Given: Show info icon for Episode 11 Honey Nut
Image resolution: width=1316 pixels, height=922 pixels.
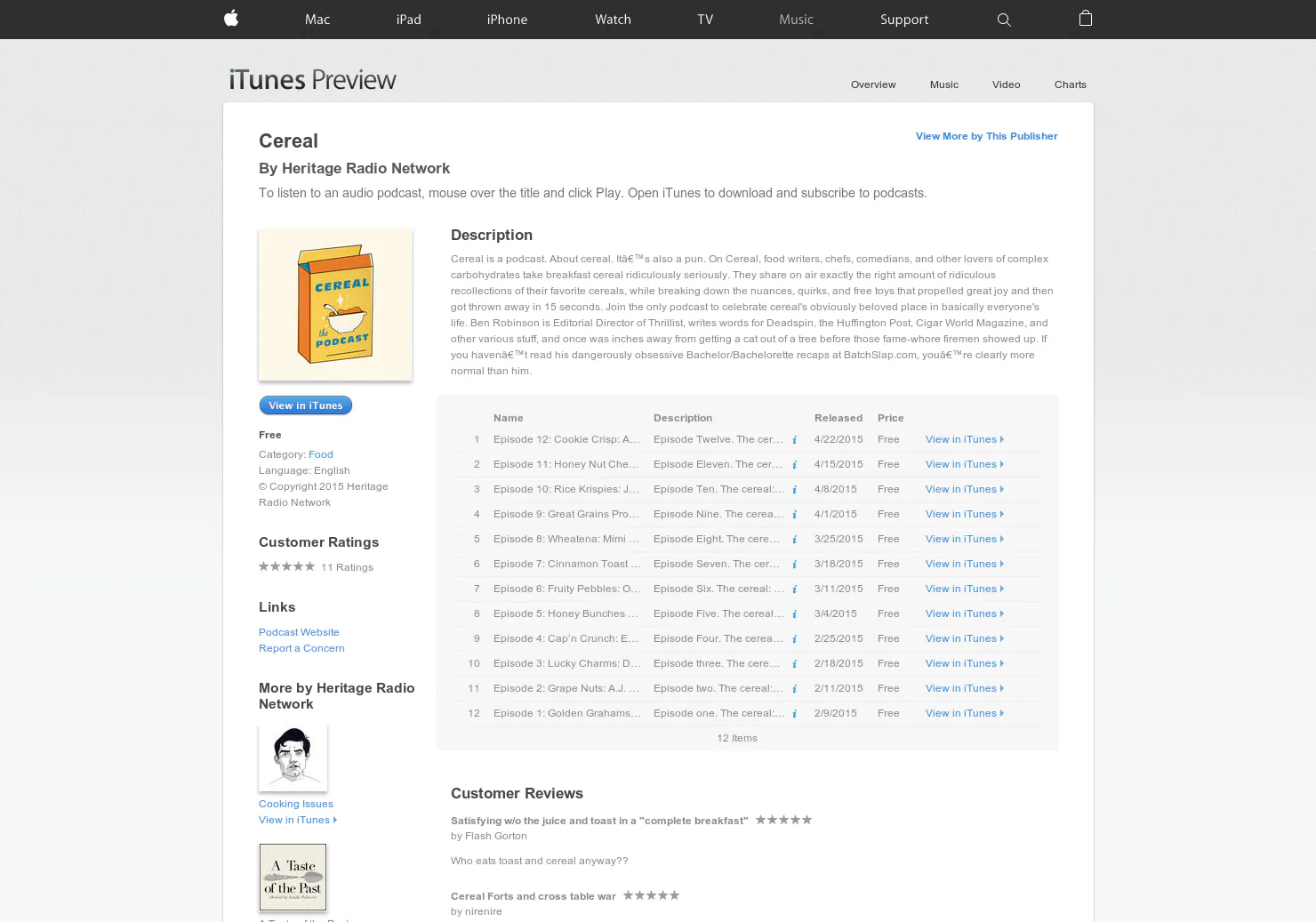Looking at the screenshot, I should tap(794, 465).
